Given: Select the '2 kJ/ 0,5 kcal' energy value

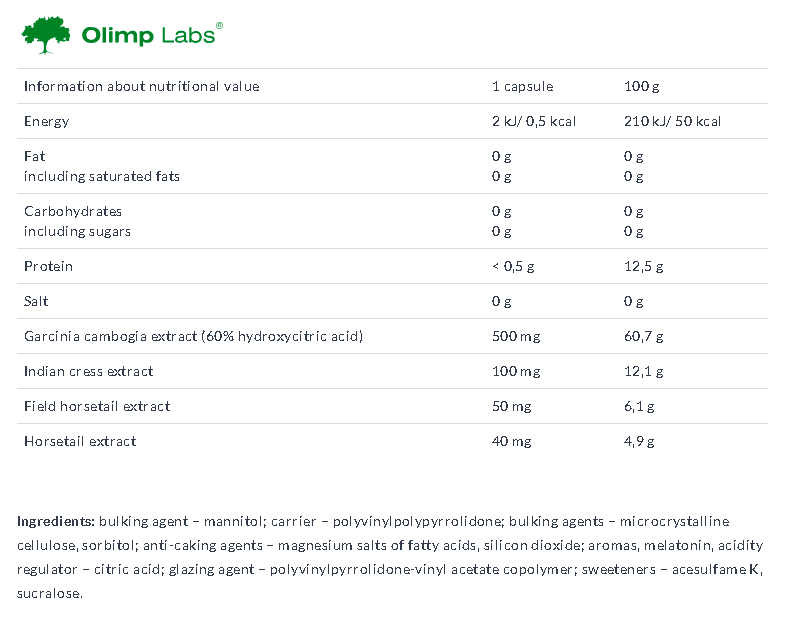Looking at the screenshot, I should click(534, 121).
